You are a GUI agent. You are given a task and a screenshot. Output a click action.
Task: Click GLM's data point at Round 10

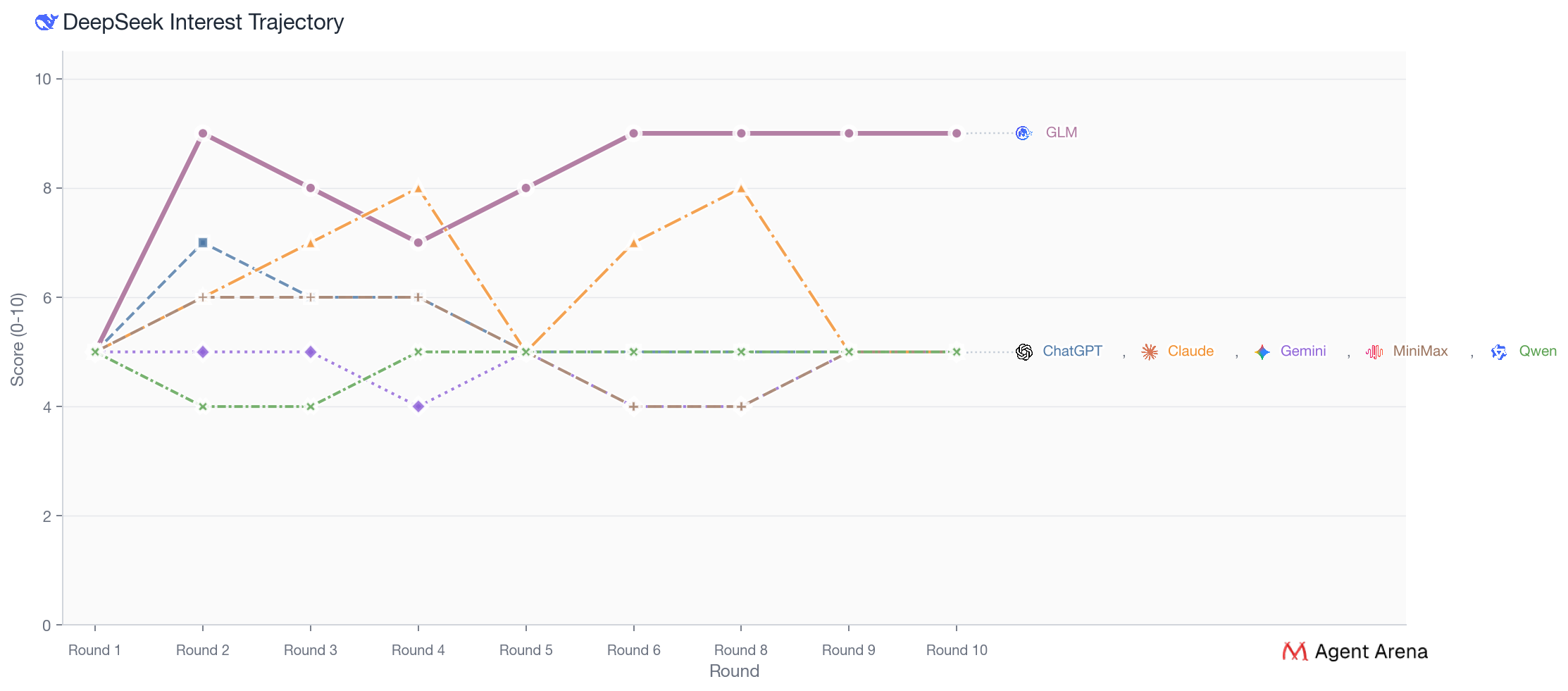click(x=956, y=133)
